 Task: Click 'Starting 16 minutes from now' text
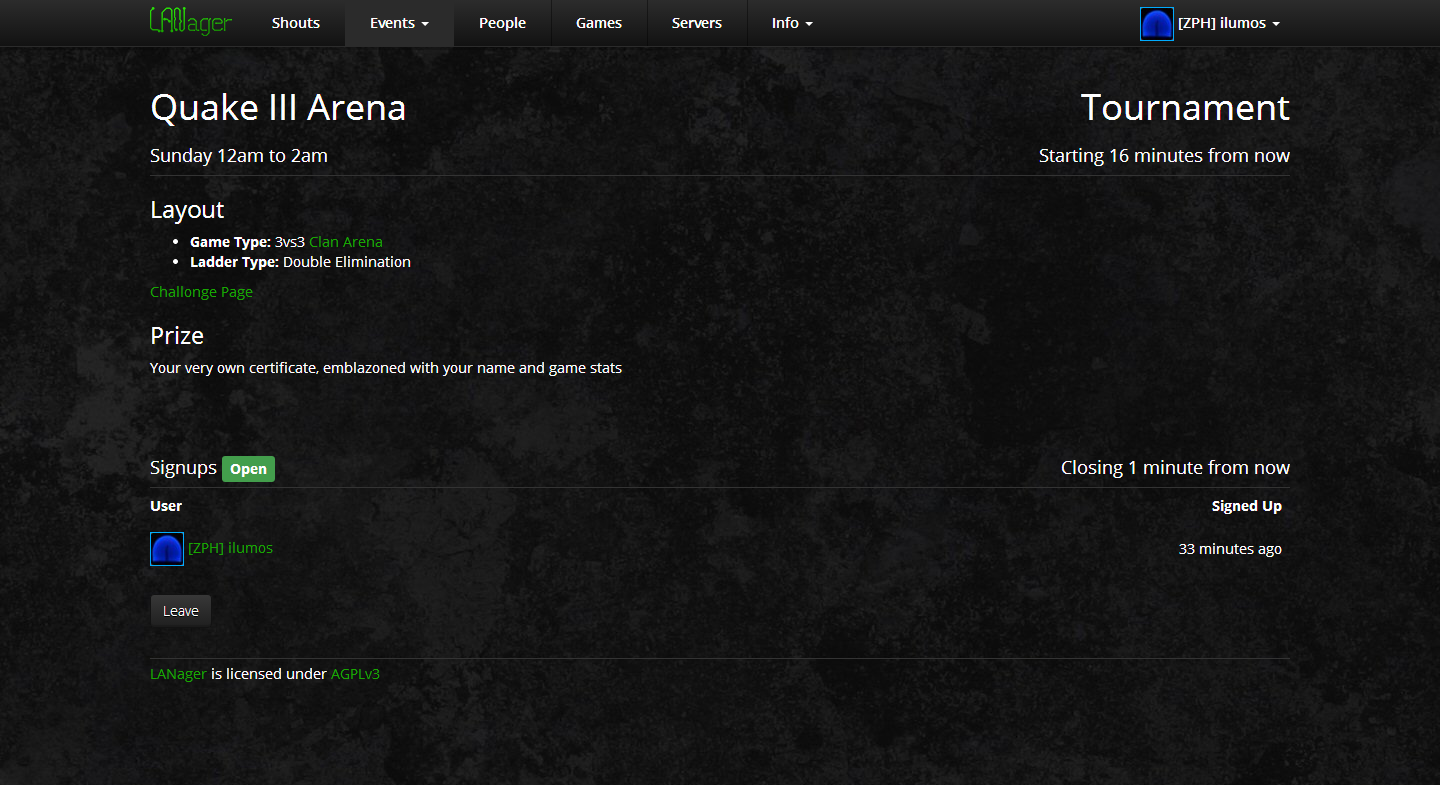click(1164, 156)
